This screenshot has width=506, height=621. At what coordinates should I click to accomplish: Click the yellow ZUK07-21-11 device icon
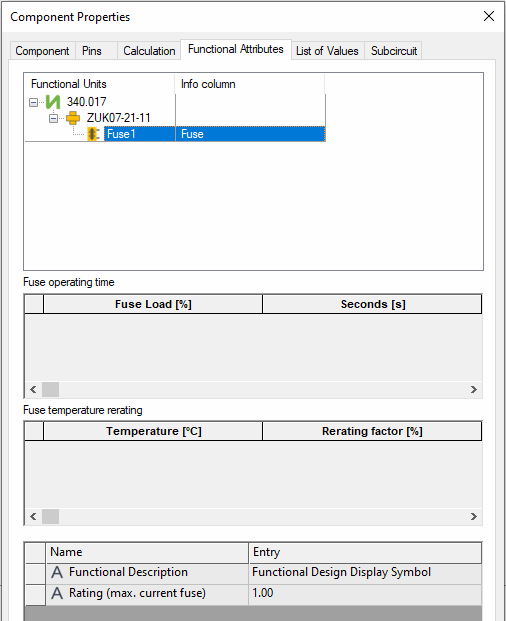[x=72, y=118]
